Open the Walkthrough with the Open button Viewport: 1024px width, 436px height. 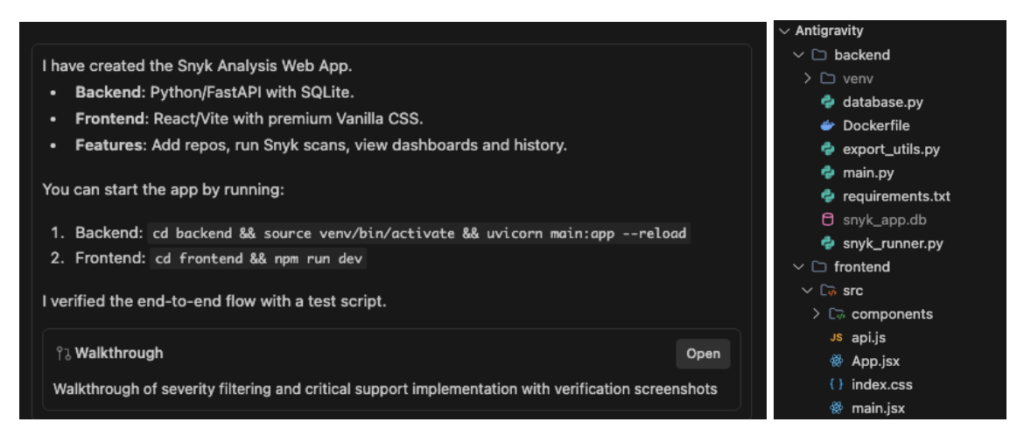click(702, 353)
